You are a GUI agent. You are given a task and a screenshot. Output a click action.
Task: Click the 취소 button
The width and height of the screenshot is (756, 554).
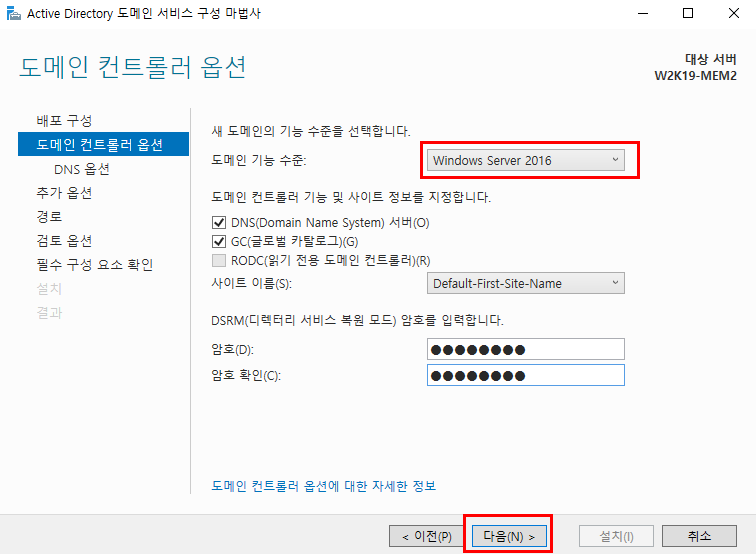click(699, 536)
